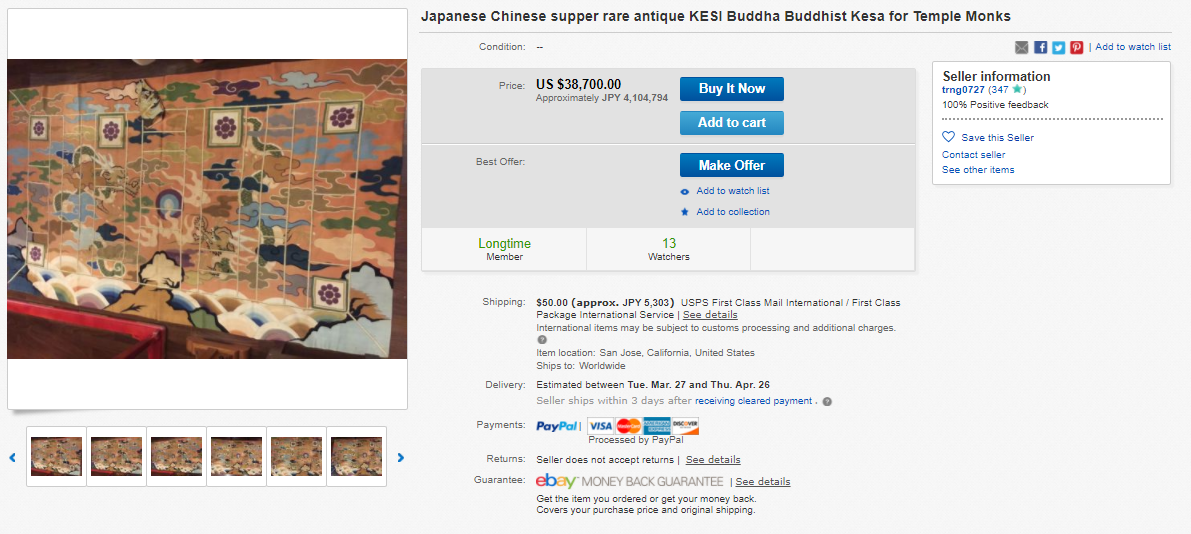
Task: Click the Make Offer button
Action: tap(731, 165)
